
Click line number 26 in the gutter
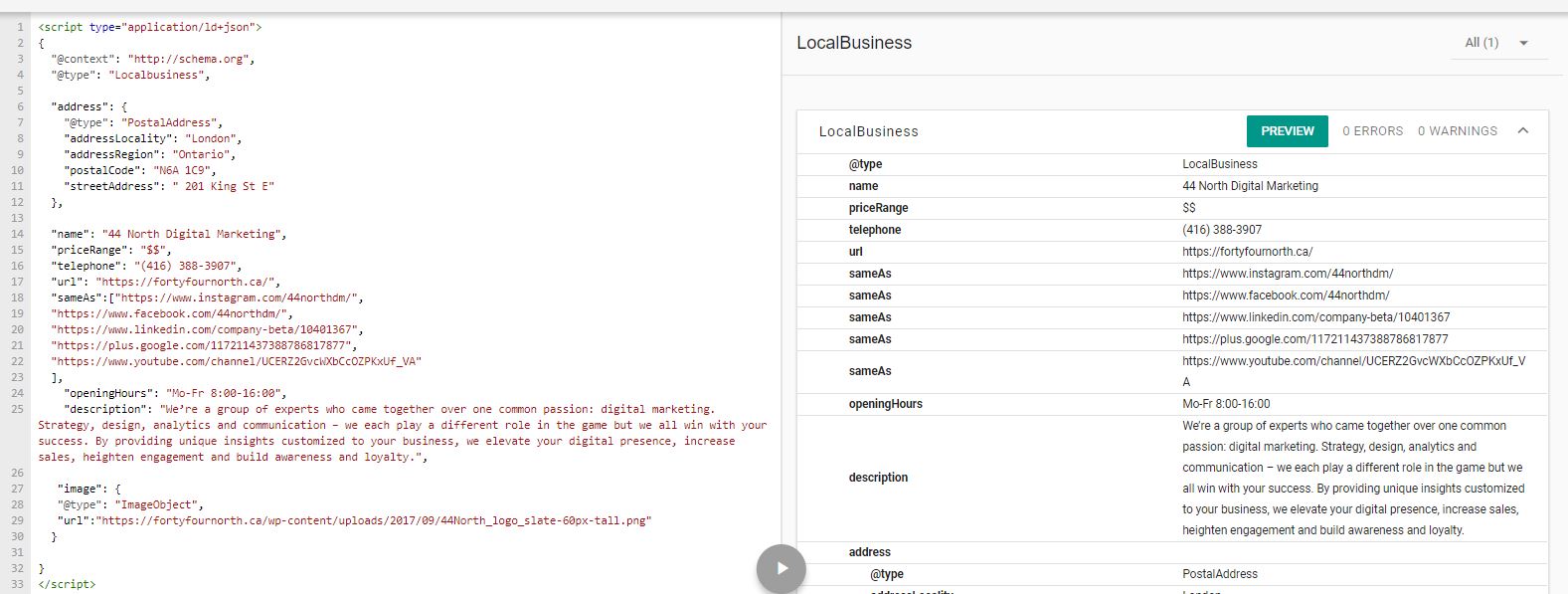coord(17,473)
